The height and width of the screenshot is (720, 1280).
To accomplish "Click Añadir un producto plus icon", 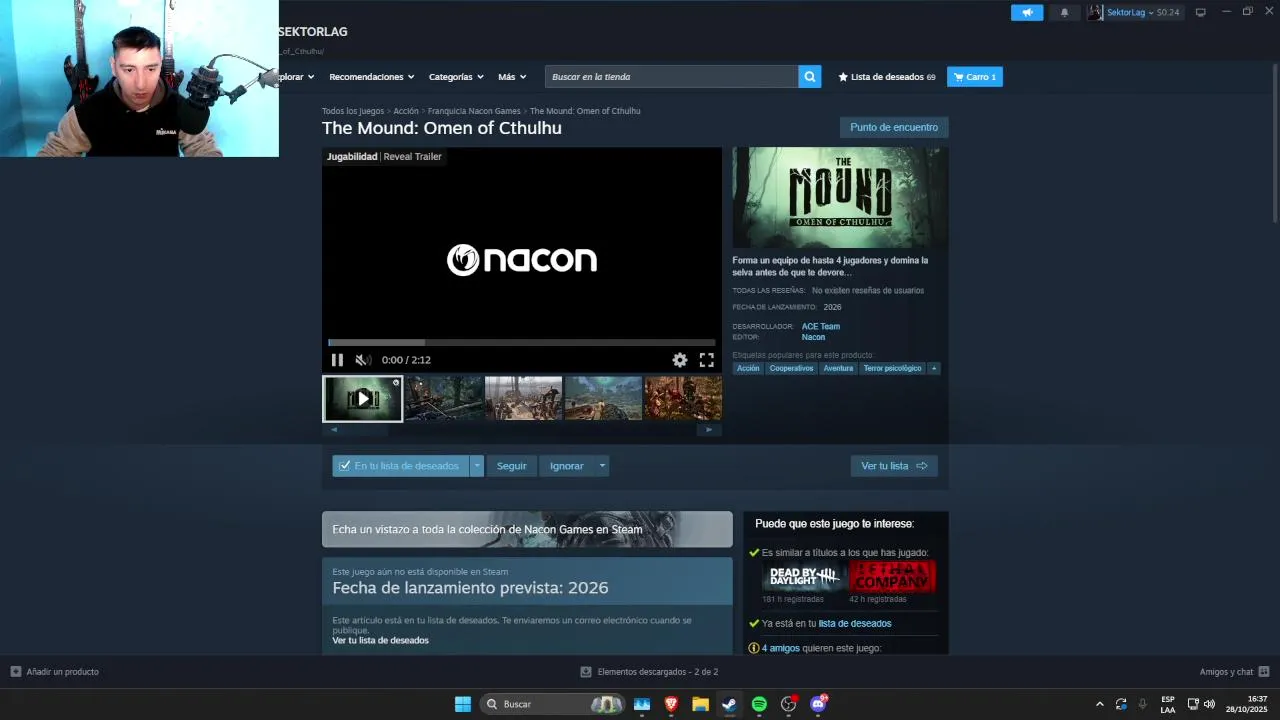I will click(x=15, y=672).
